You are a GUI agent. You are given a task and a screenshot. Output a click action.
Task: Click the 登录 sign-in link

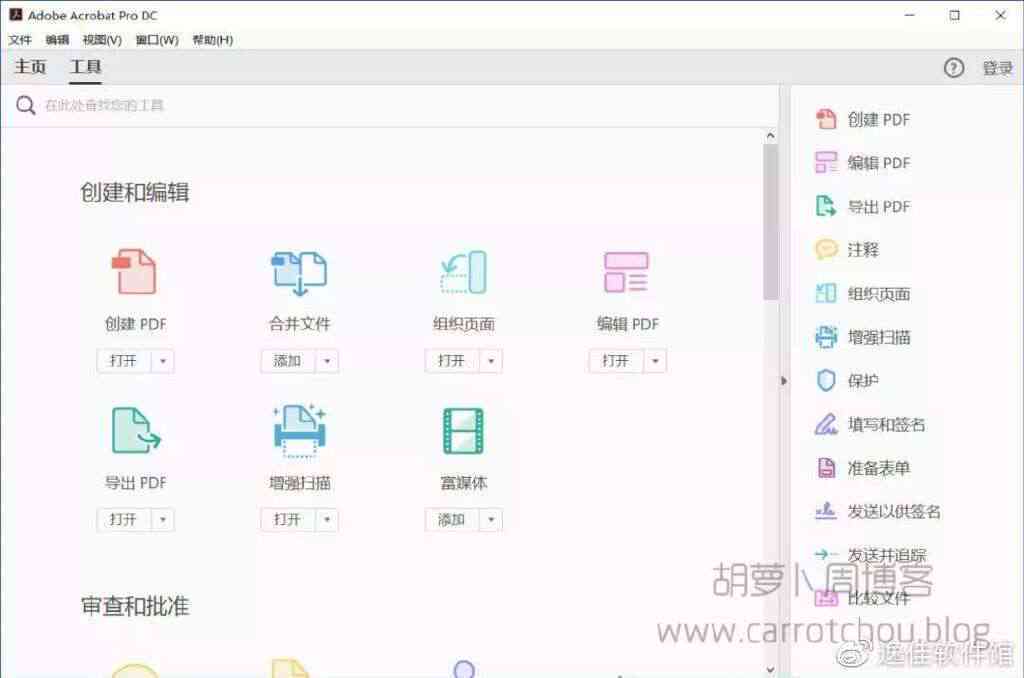[998, 68]
